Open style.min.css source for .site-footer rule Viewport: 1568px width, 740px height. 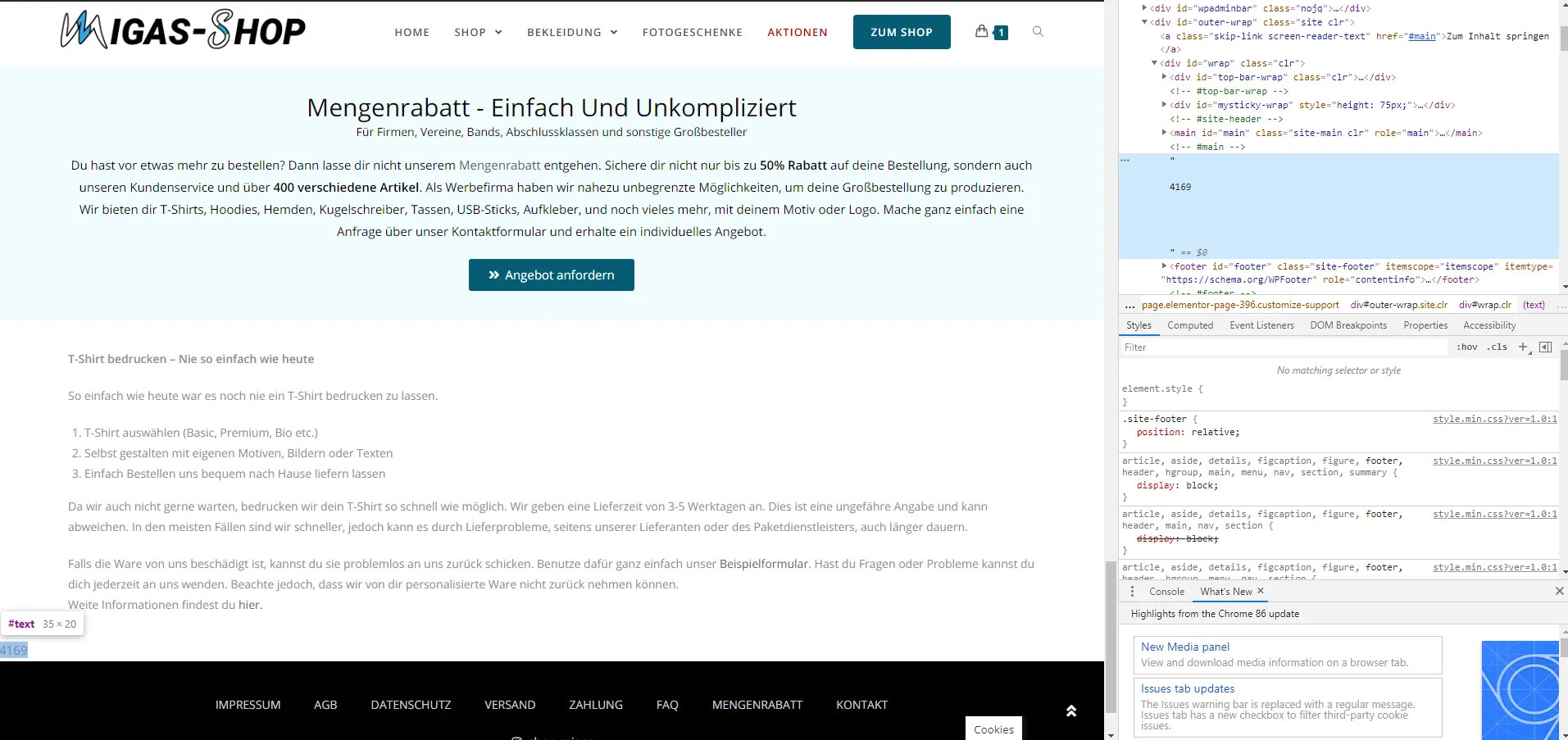pyautogui.click(x=1495, y=419)
